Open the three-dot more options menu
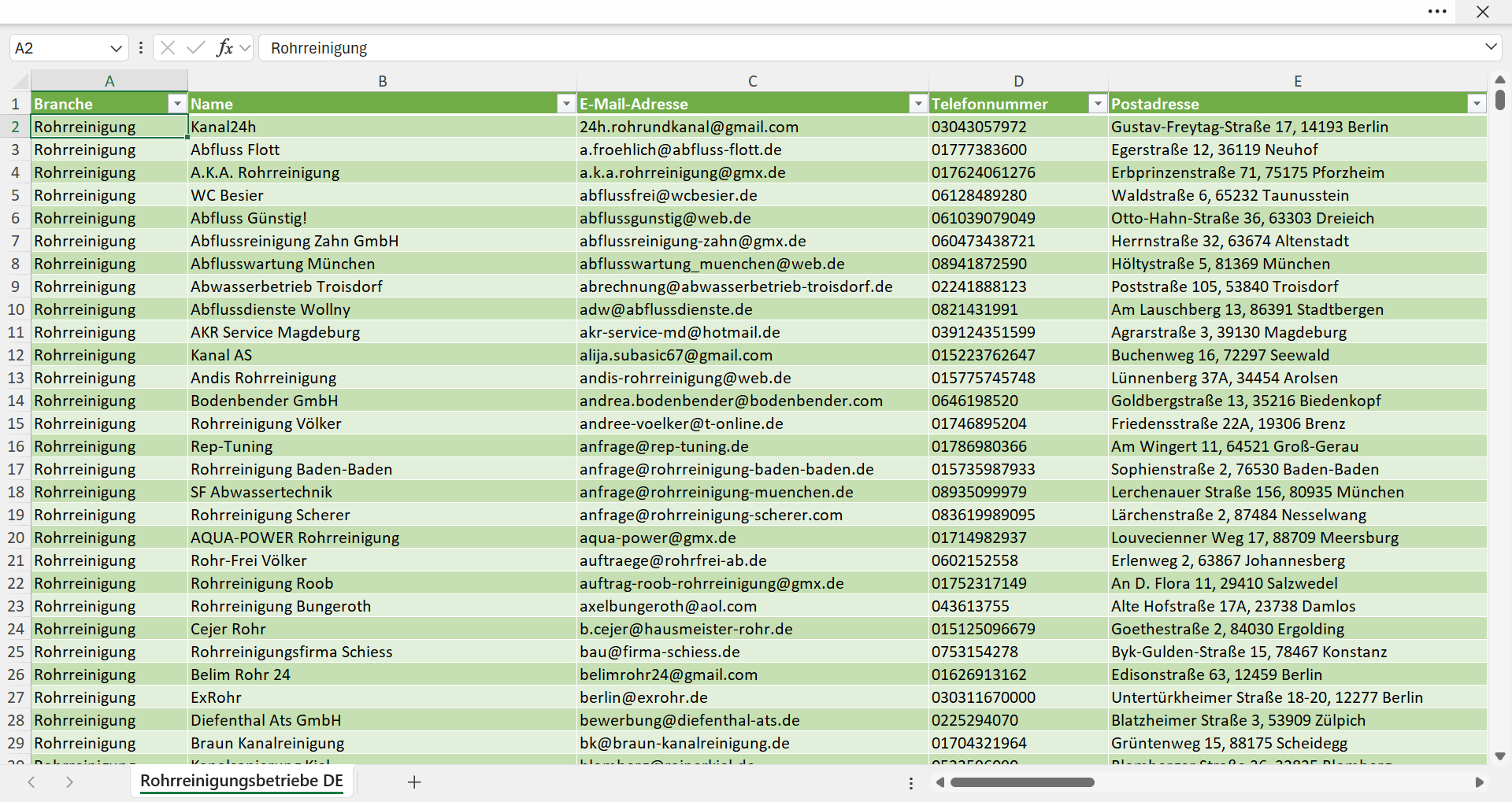Screen dimensions: 1512x802 click(x=1437, y=12)
